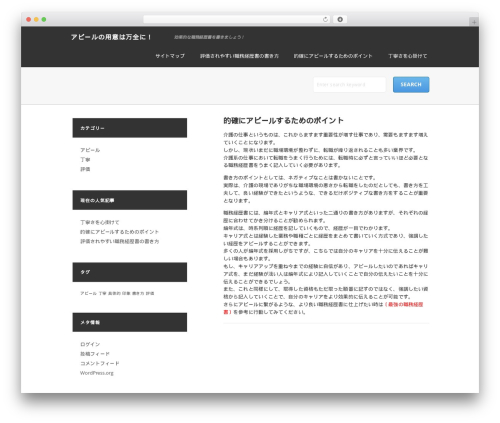Open 投稿フィード under メタ情報

pyautogui.click(x=95, y=354)
